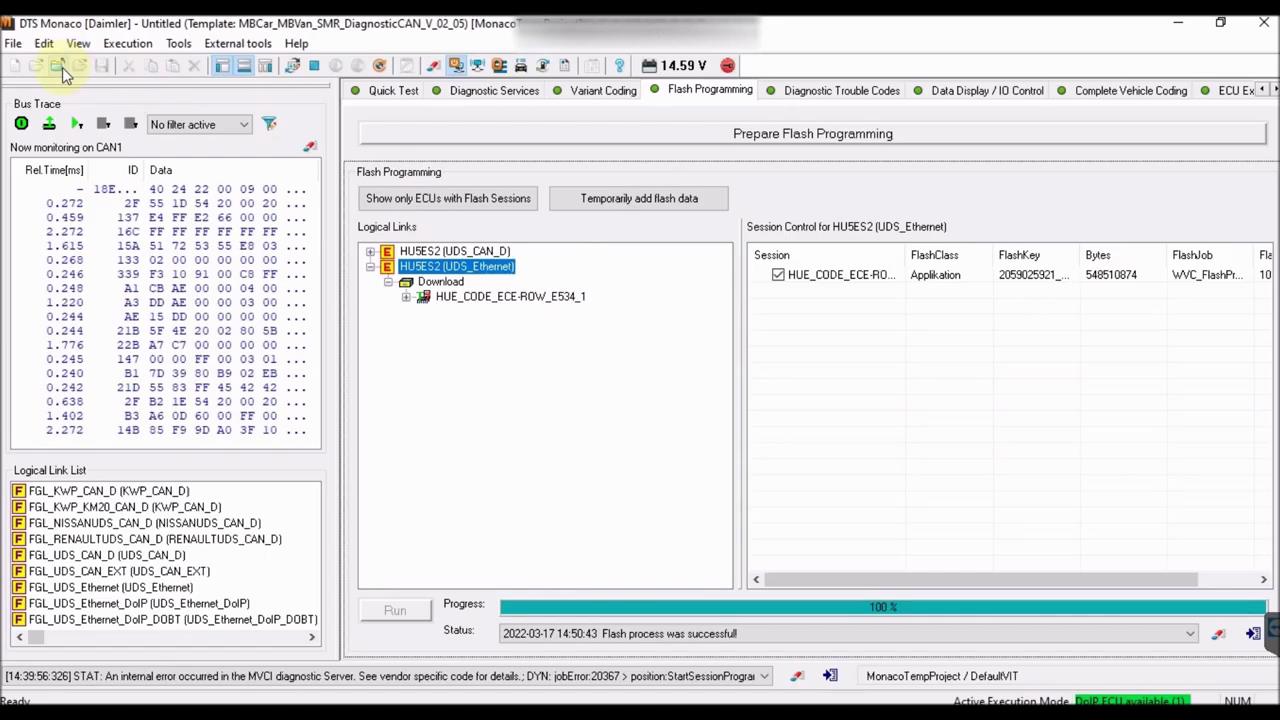Switch to Data Display / IO Control tab
The image size is (1280, 720).
[979, 91]
